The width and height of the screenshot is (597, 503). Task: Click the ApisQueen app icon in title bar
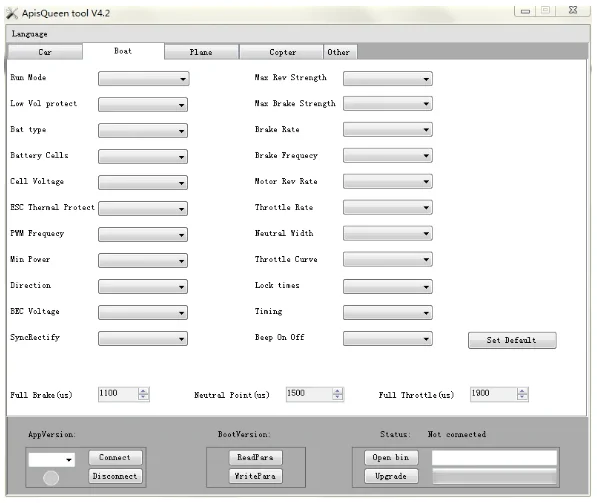(12, 13)
